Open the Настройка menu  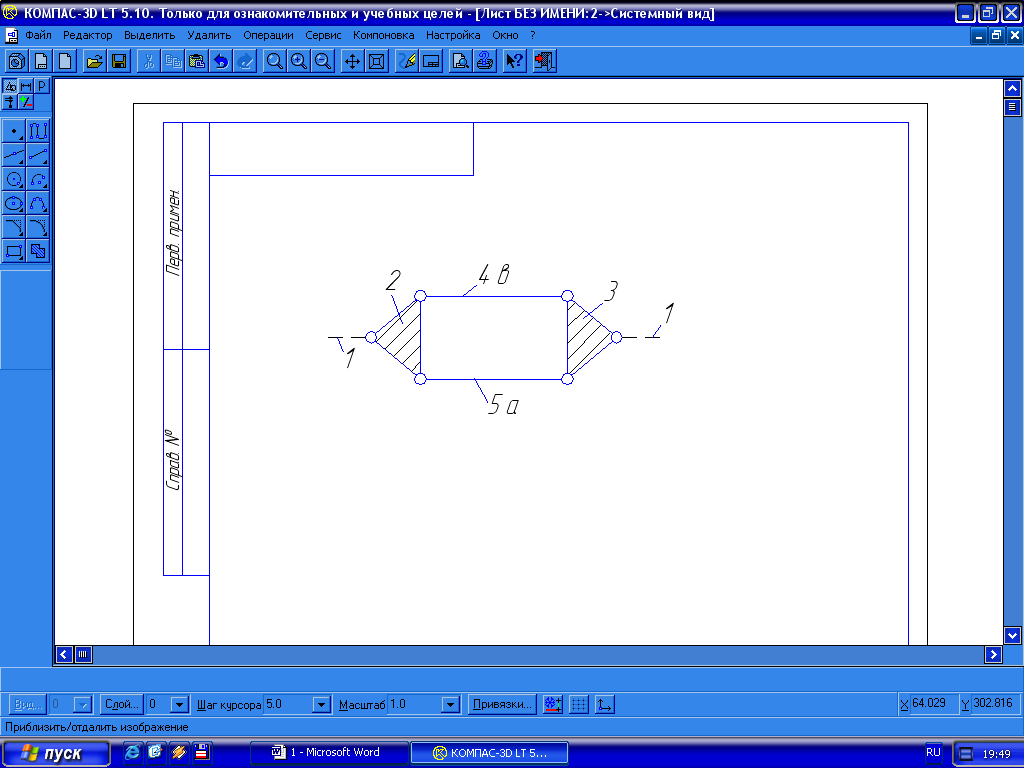[x=453, y=35]
